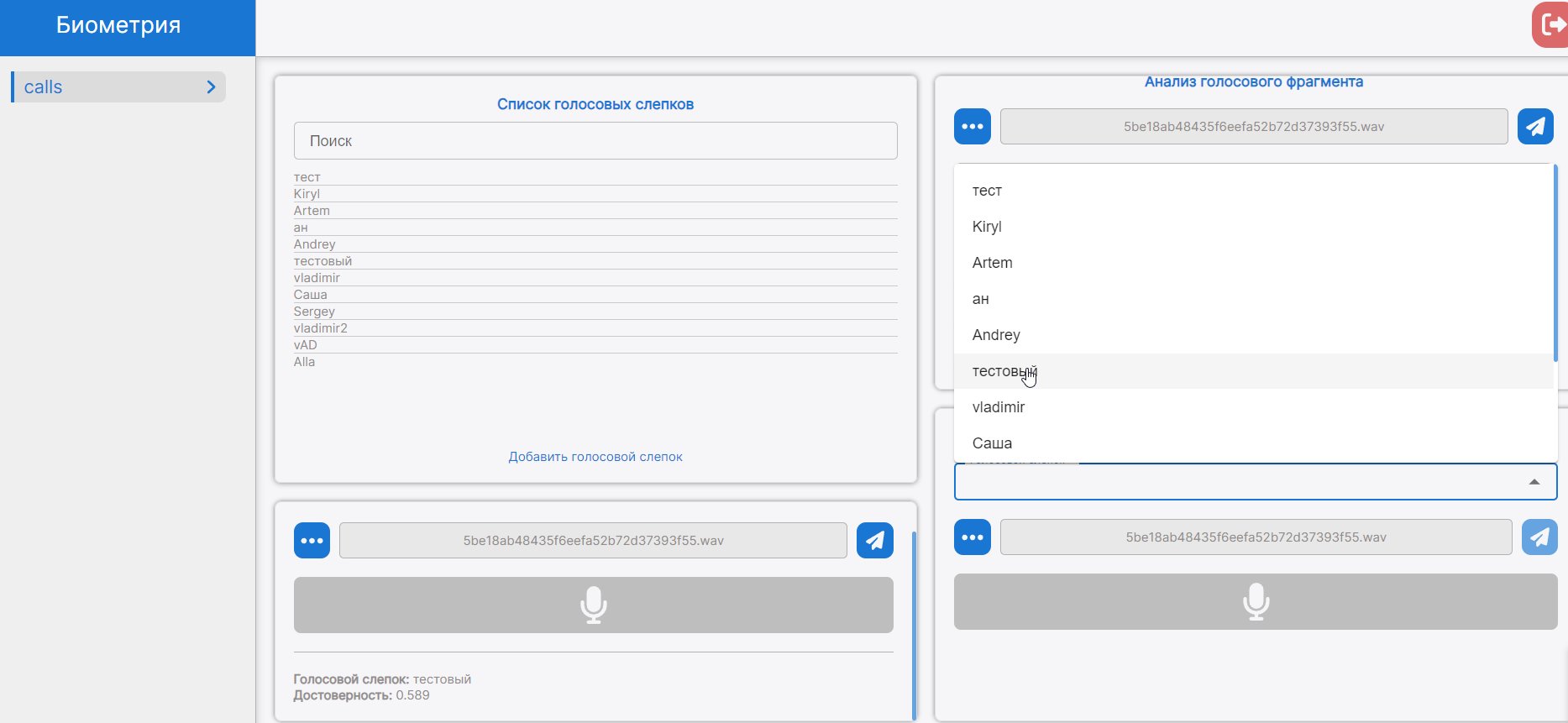Select 'Саша' from the dropdown options

pyautogui.click(x=992, y=443)
